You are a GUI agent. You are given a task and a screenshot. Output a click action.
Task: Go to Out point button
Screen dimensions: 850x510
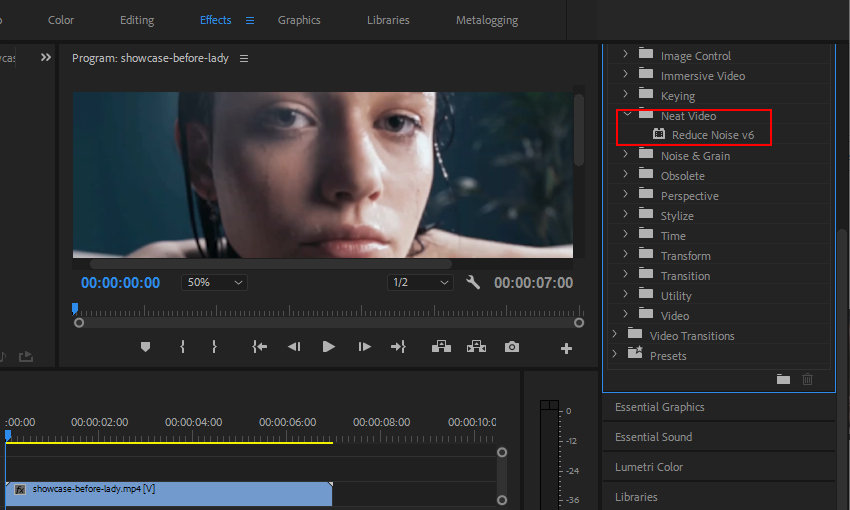pyautogui.click(x=398, y=347)
